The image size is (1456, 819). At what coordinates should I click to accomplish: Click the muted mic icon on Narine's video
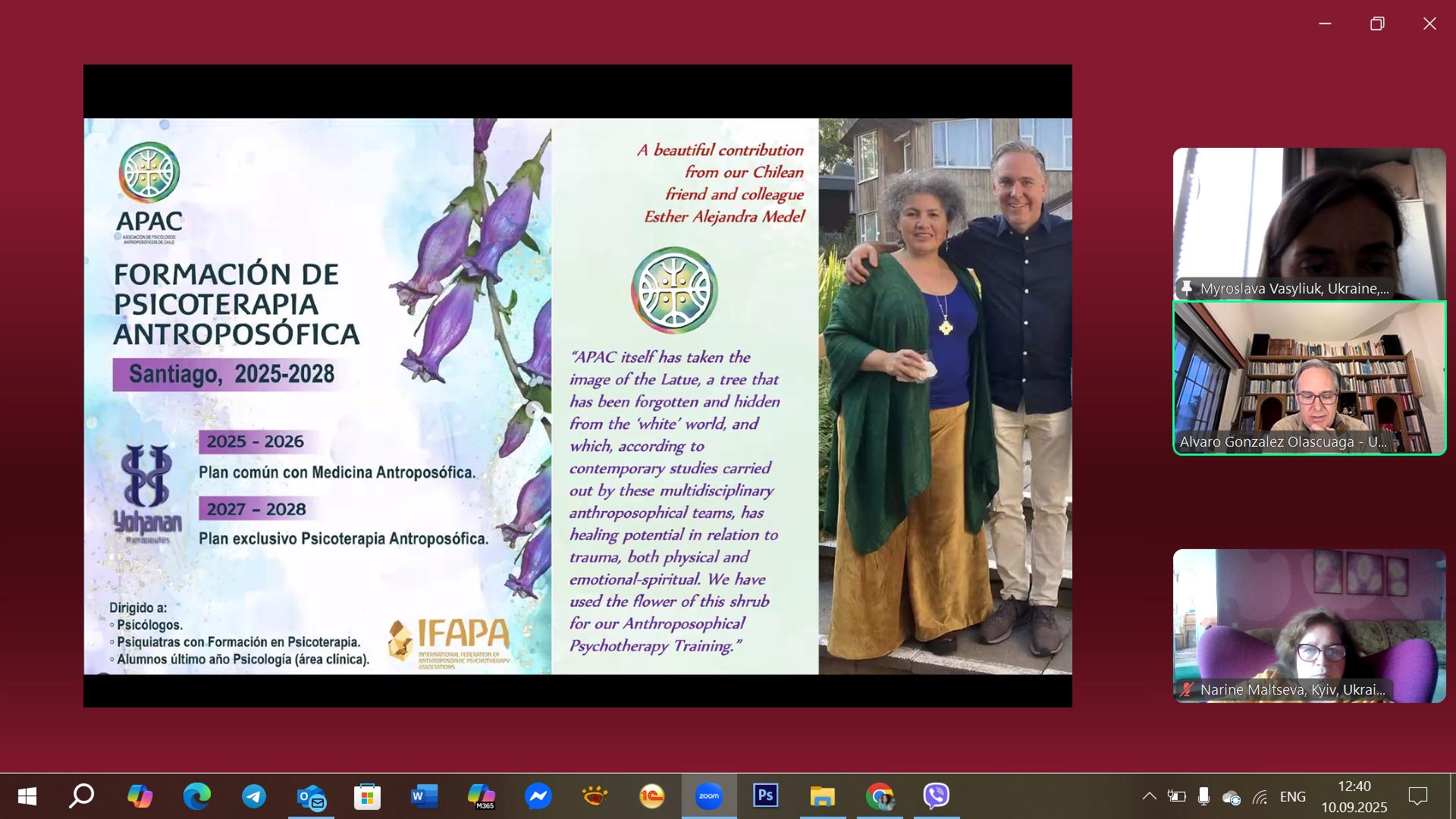pos(1187,689)
